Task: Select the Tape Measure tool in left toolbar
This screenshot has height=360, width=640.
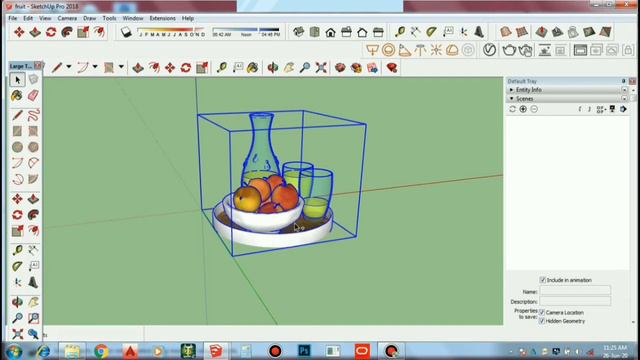Action: [17, 250]
